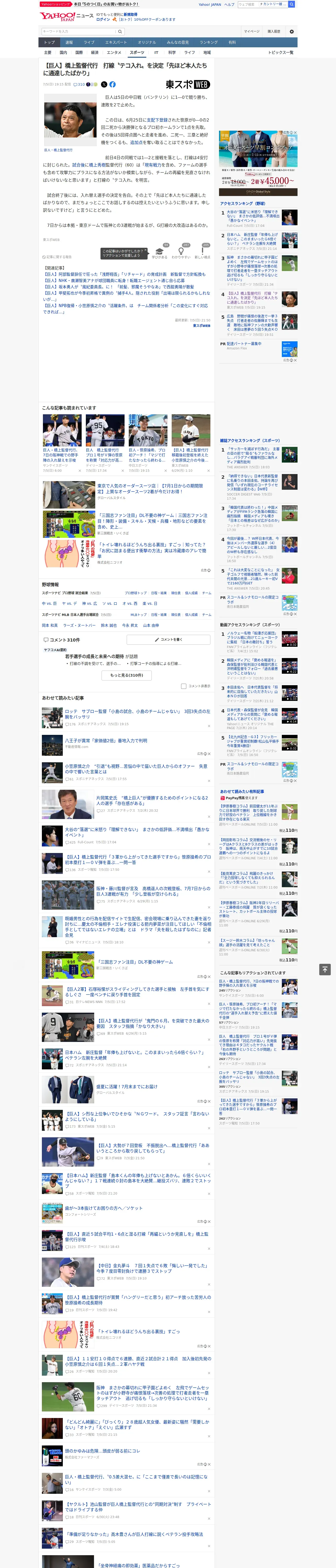Click the ログイン link
The image size is (336, 1568).
(103, 20)
